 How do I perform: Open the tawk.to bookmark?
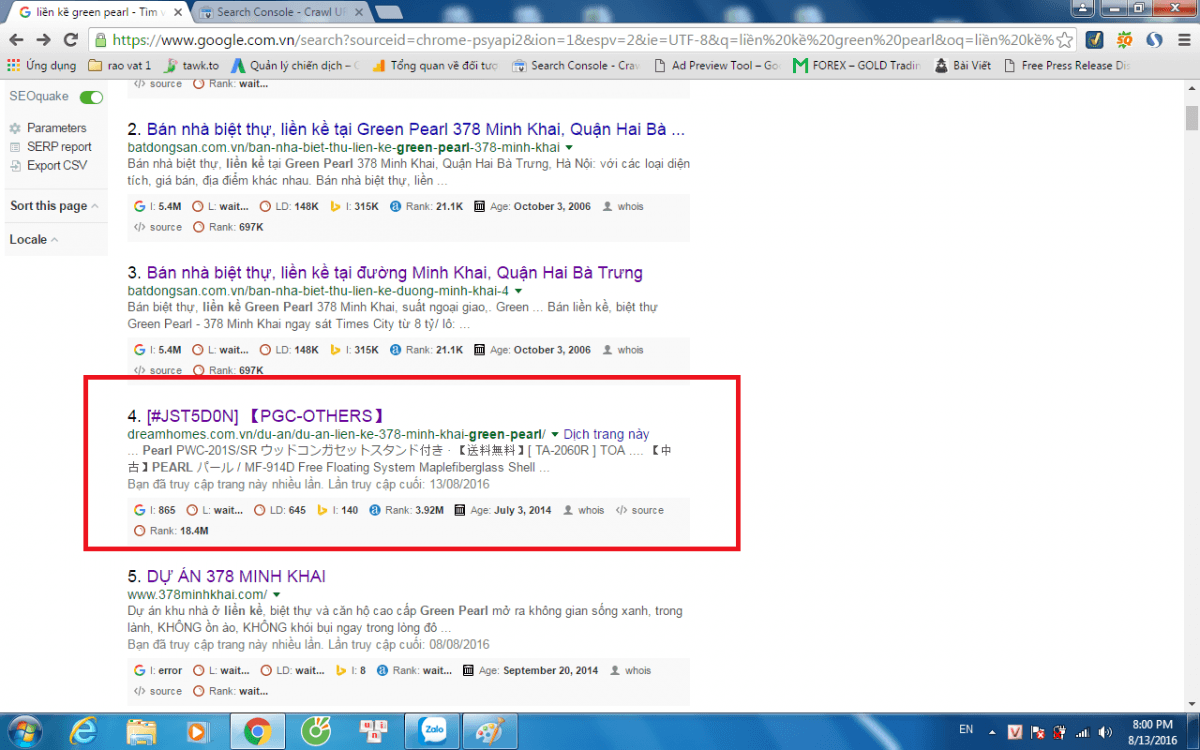click(193, 66)
